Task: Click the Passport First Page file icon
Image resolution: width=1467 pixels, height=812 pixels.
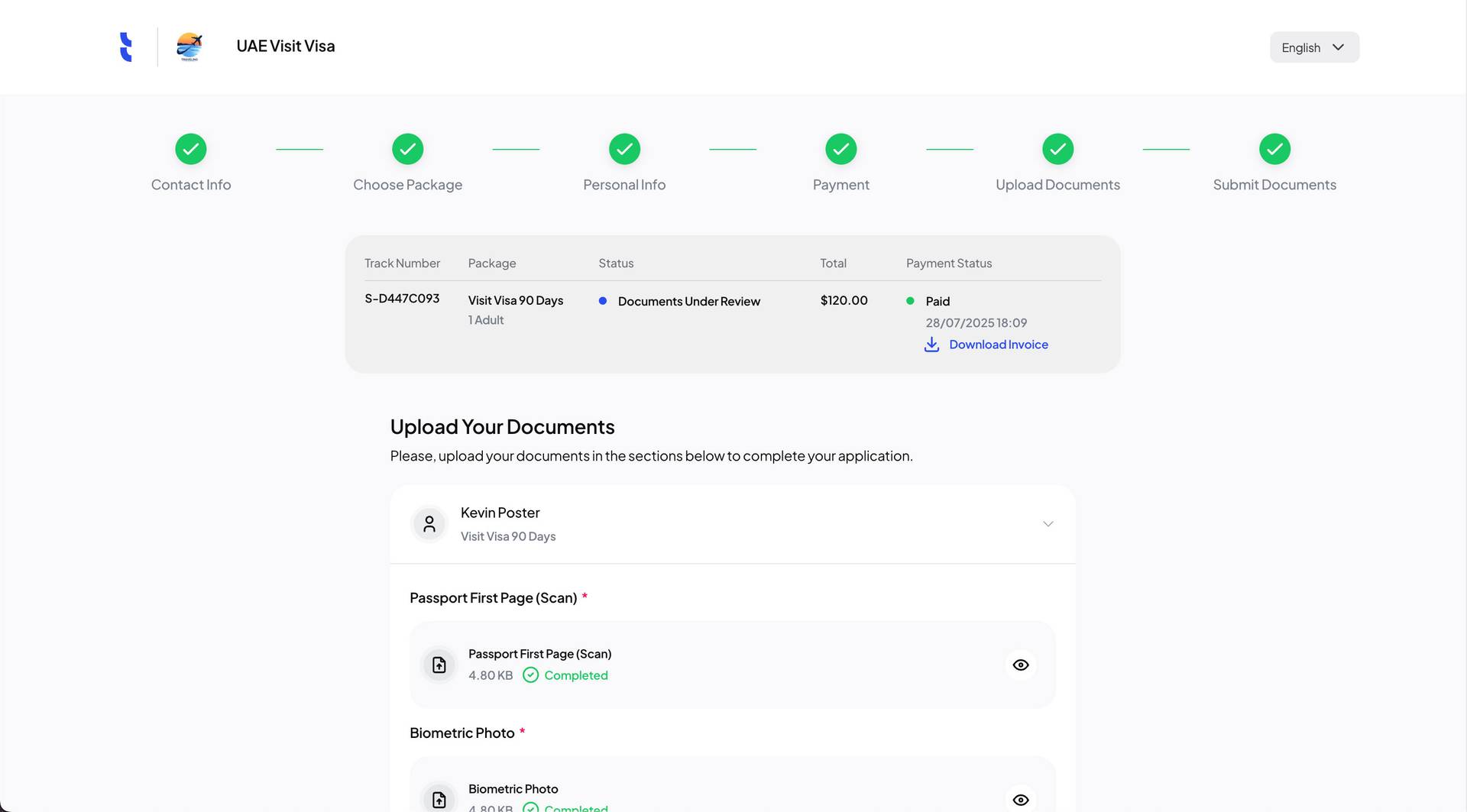Action: pyautogui.click(x=439, y=665)
